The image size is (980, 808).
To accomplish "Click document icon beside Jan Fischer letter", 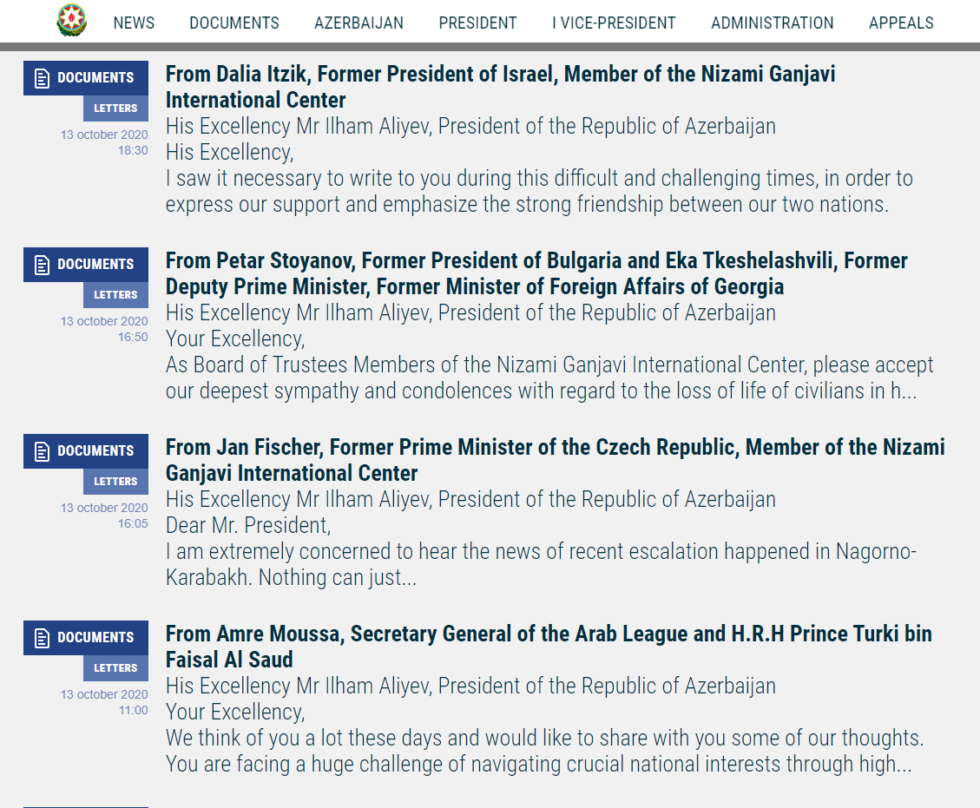I will coord(42,452).
